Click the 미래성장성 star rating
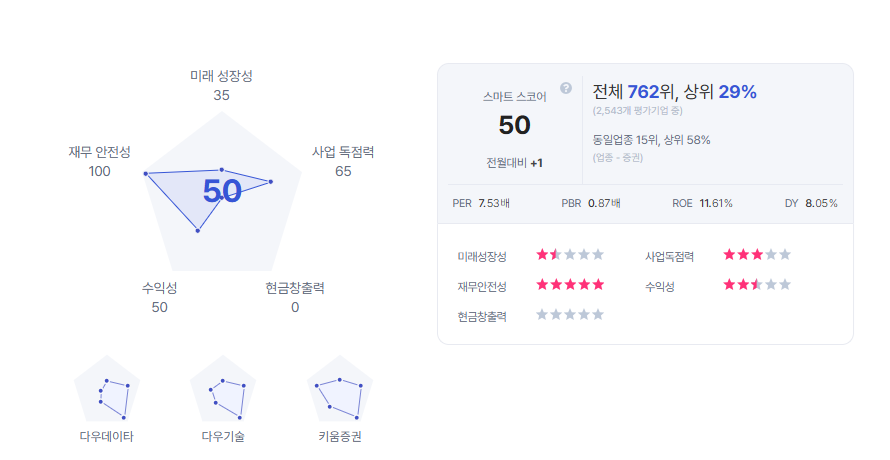The image size is (890, 460). [570, 255]
